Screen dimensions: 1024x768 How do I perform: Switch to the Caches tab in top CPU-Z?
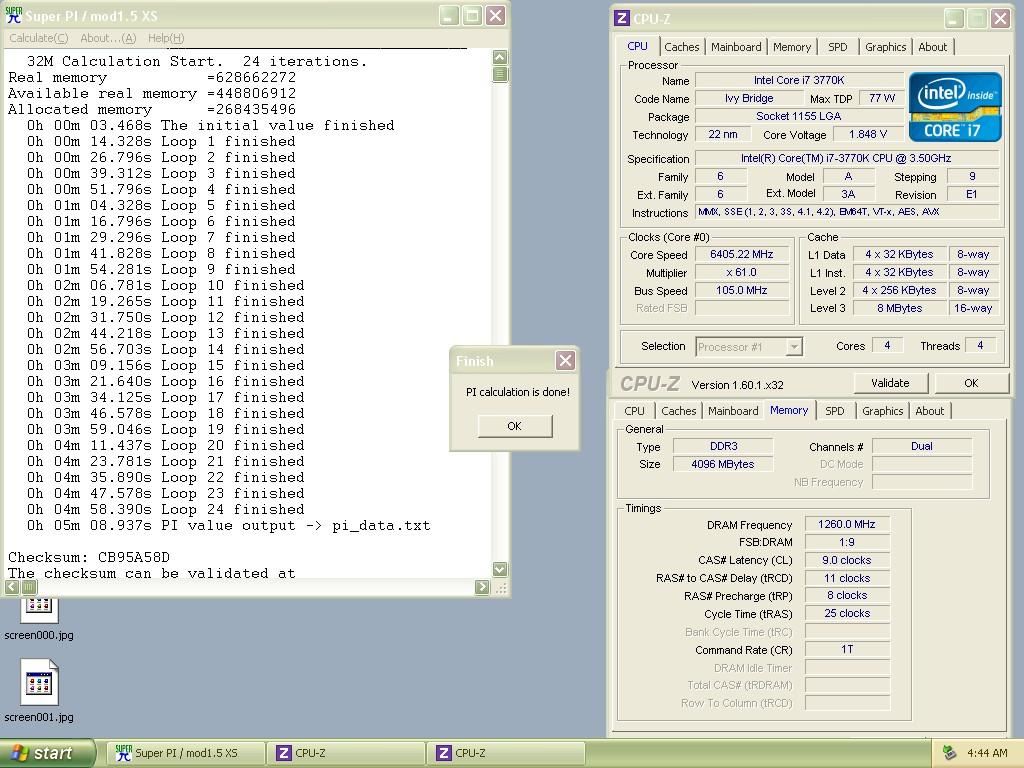point(681,47)
